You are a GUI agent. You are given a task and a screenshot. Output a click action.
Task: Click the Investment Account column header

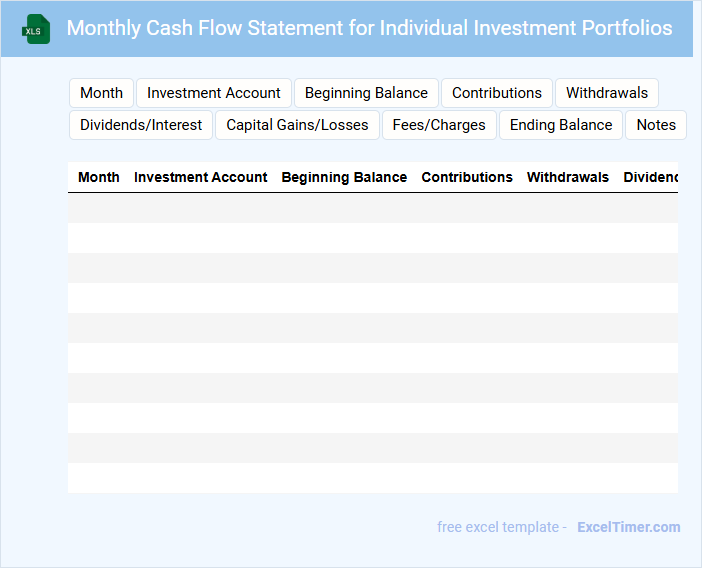point(201,177)
